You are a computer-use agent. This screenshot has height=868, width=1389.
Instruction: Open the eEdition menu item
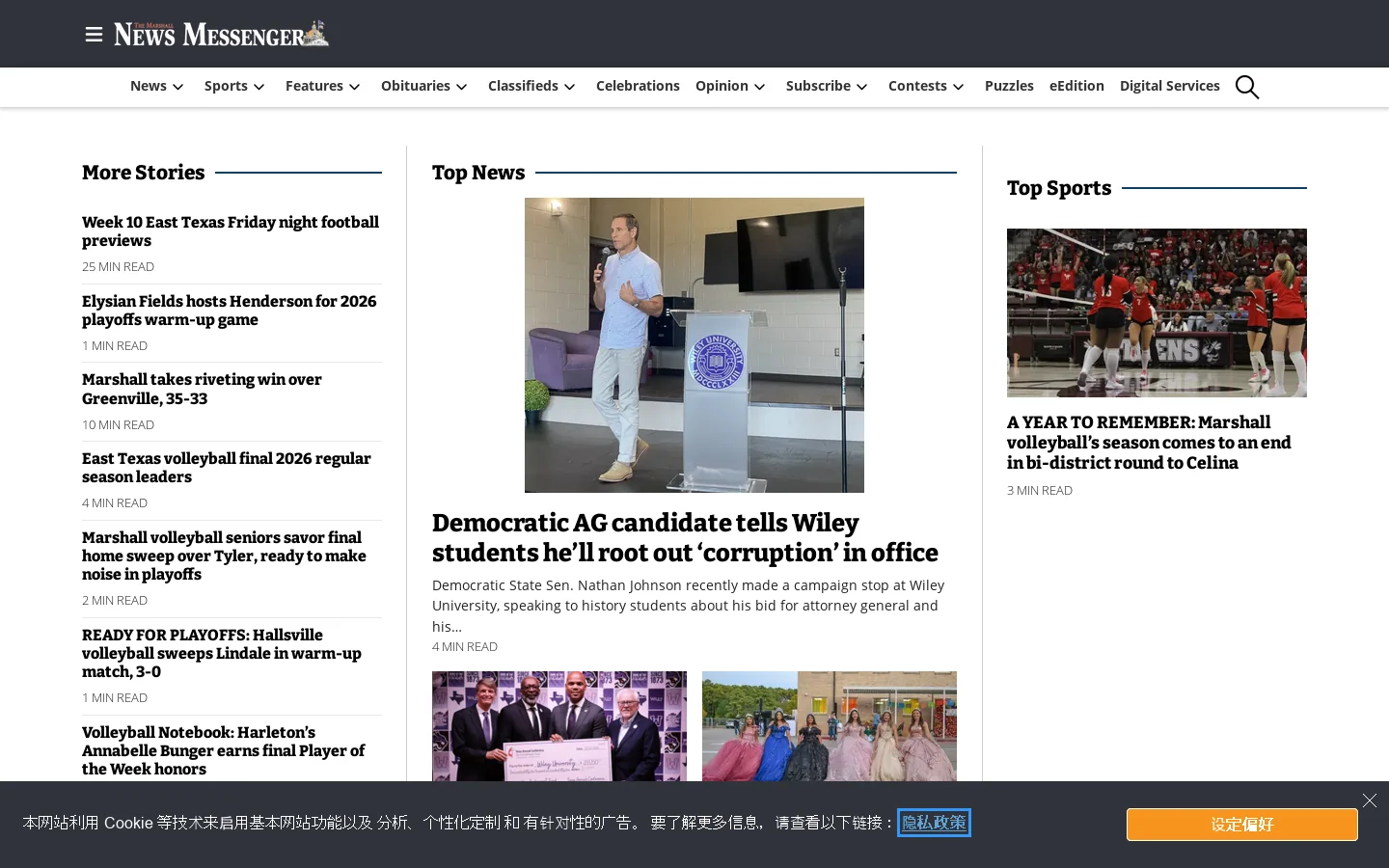1076,86
